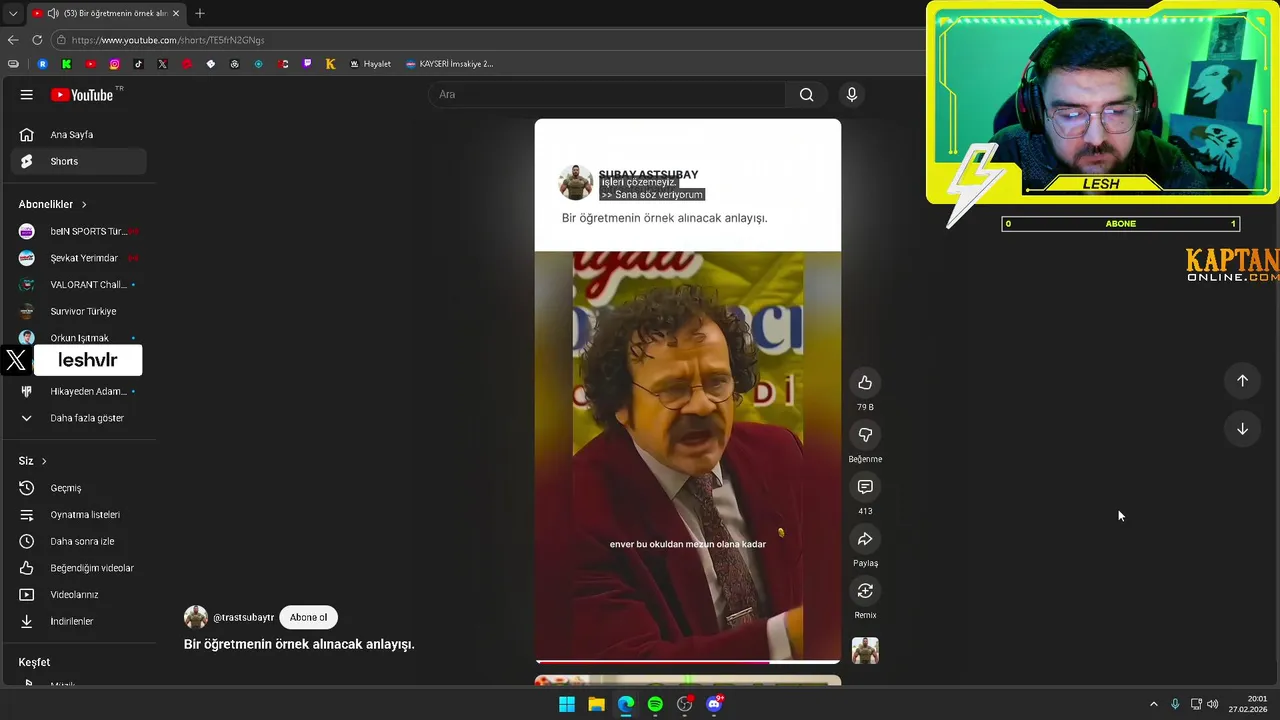
Task: Open the sound thumbnail below Remix
Action: (865, 651)
